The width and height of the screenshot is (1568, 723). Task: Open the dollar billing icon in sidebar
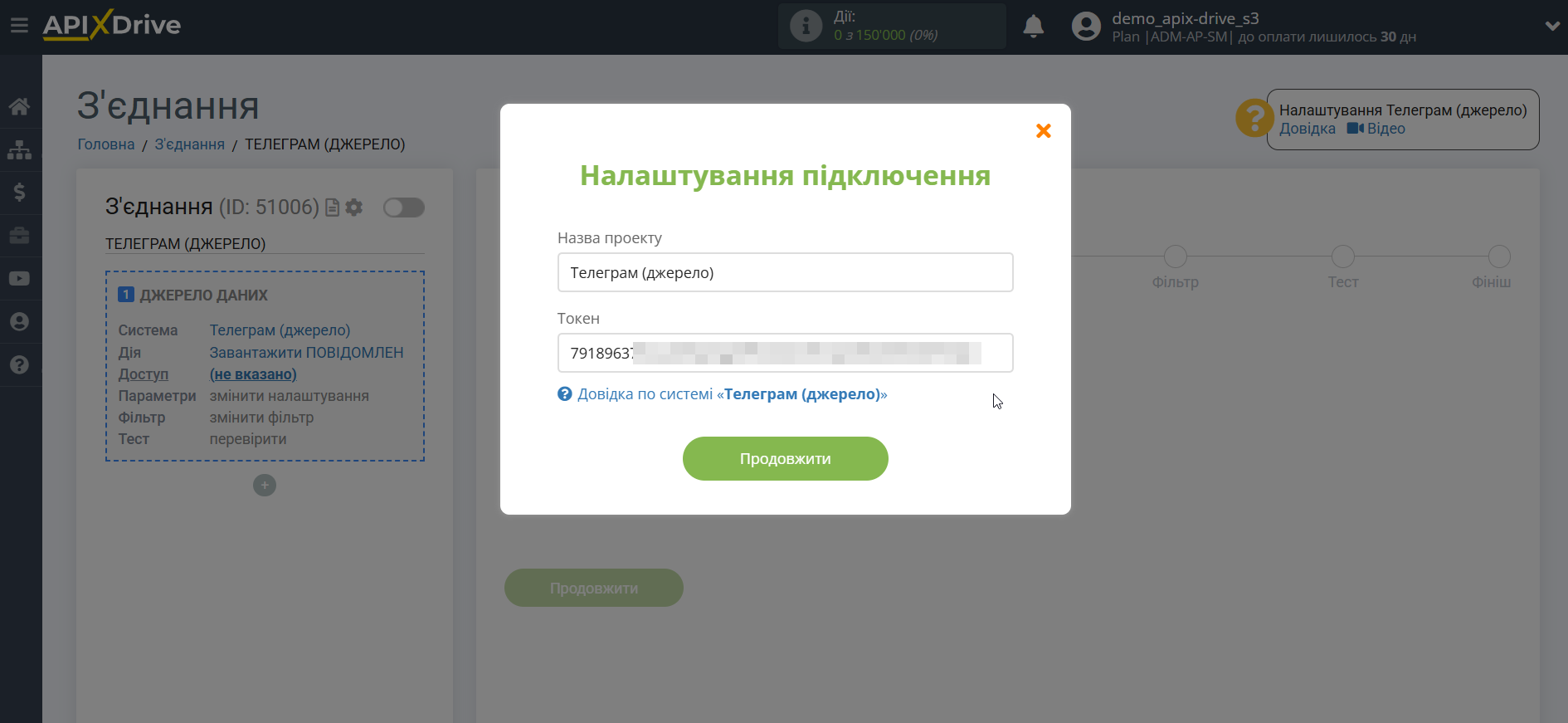click(19, 193)
